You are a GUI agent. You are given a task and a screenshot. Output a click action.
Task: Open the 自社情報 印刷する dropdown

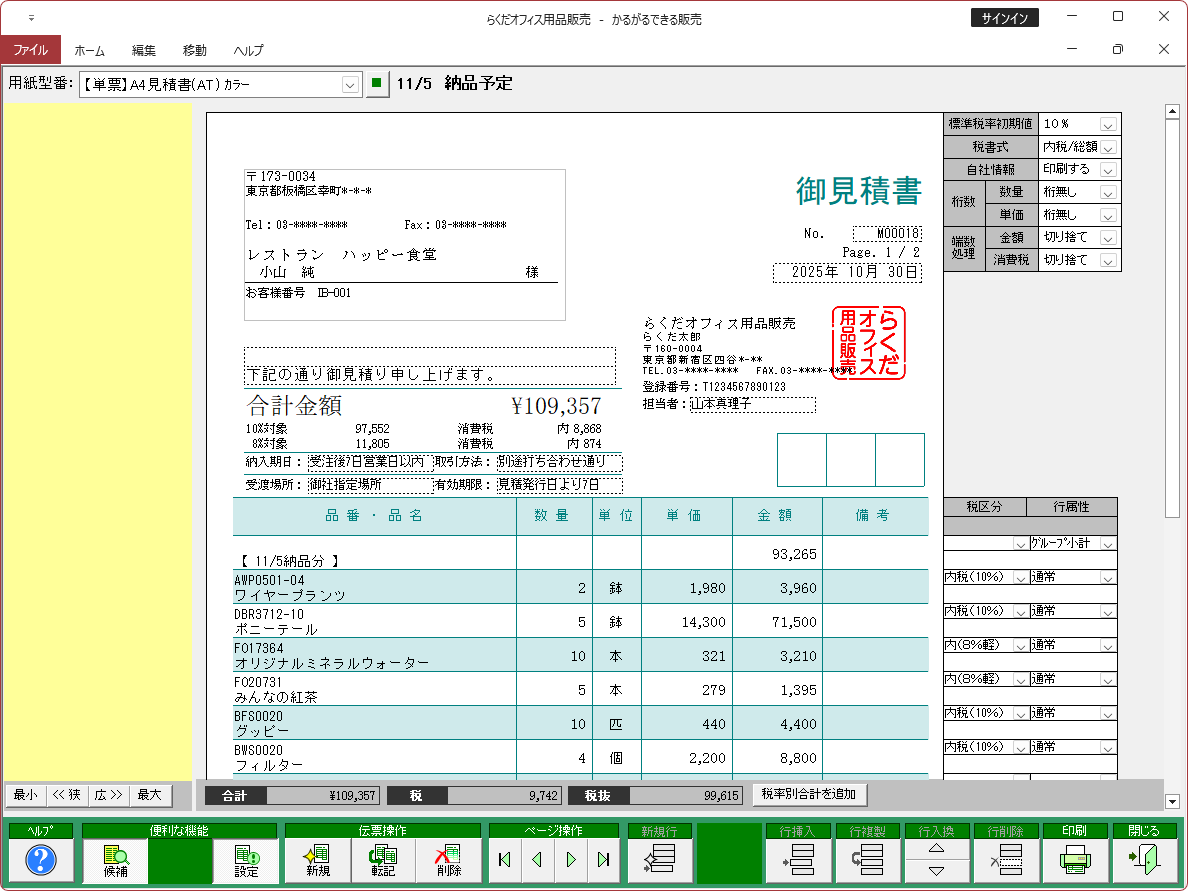tap(1108, 170)
